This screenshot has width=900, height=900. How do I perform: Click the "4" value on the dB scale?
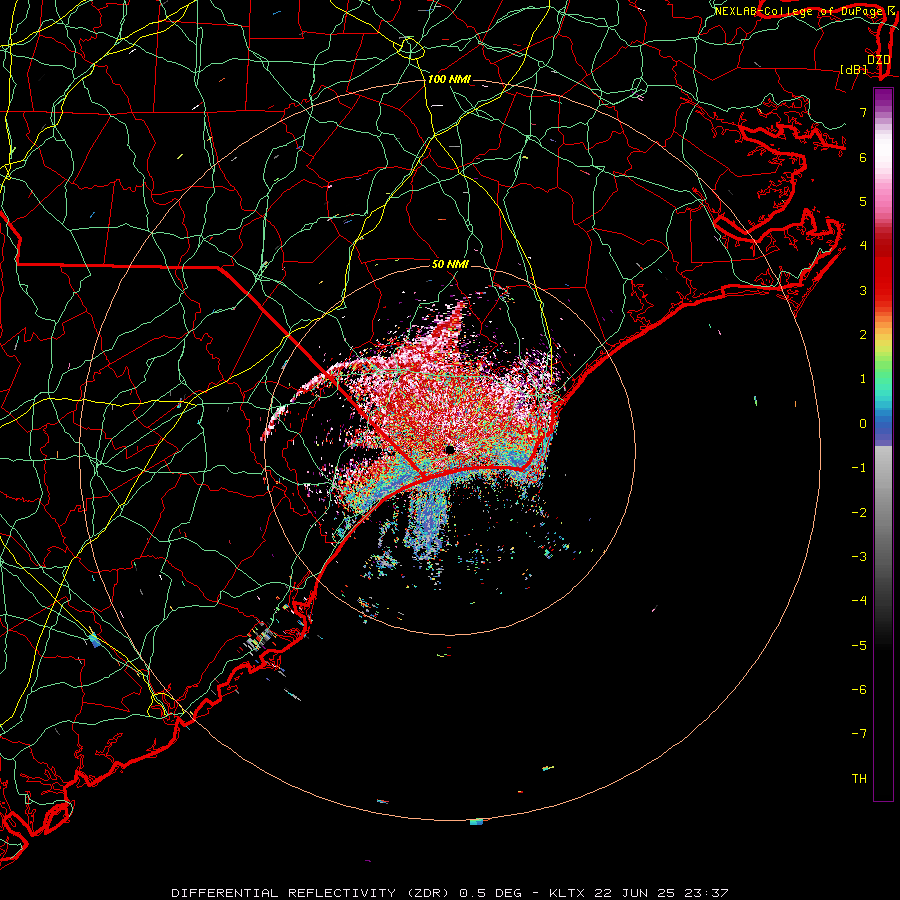[863, 246]
